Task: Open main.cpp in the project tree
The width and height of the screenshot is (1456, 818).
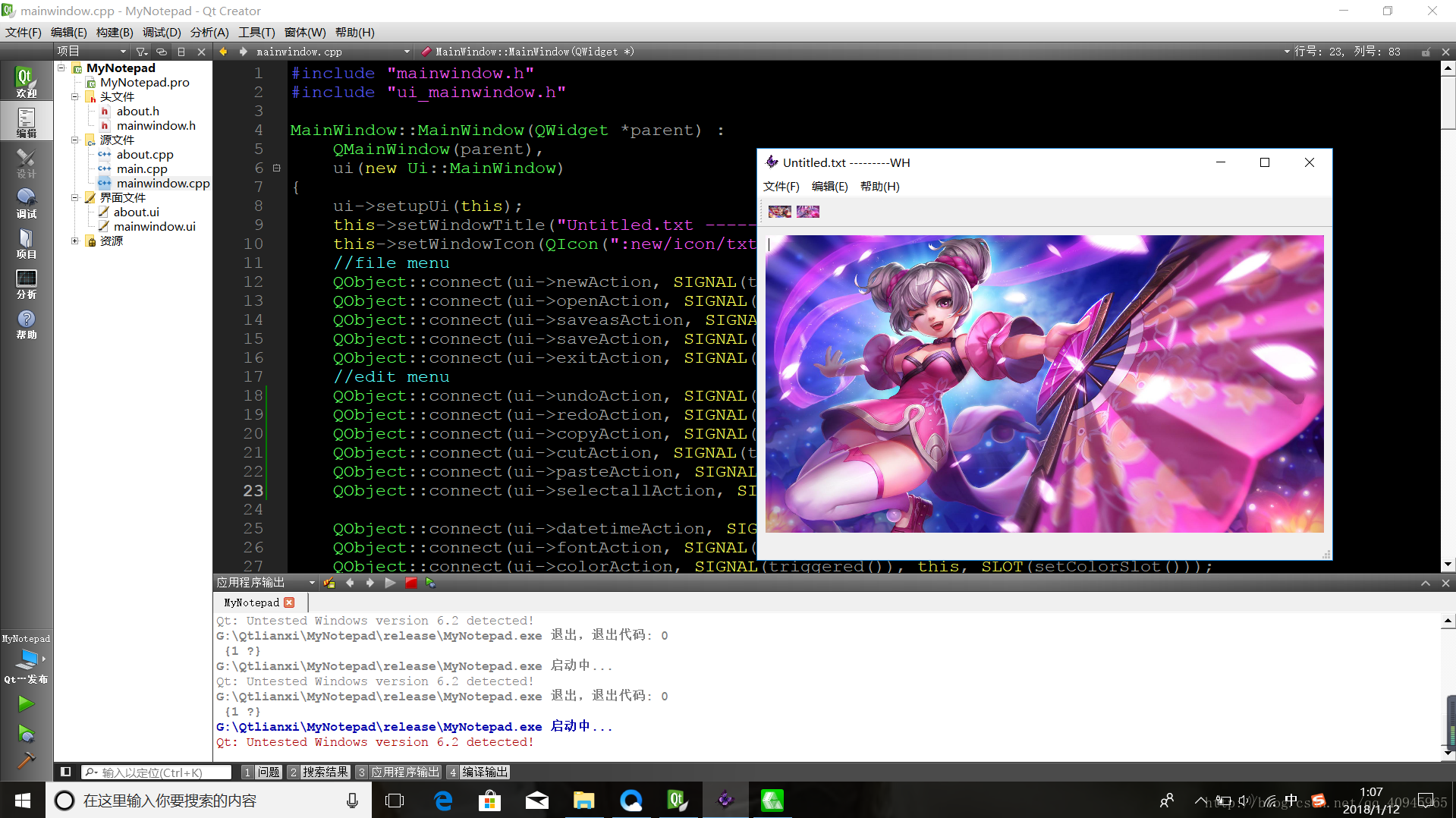Action: pos(142,168)
